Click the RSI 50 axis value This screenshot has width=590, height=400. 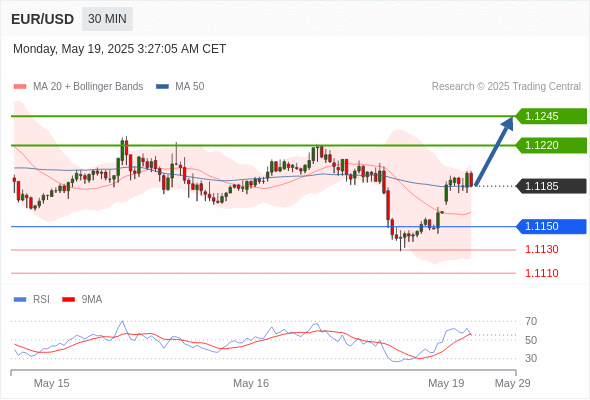pos(531,340)
